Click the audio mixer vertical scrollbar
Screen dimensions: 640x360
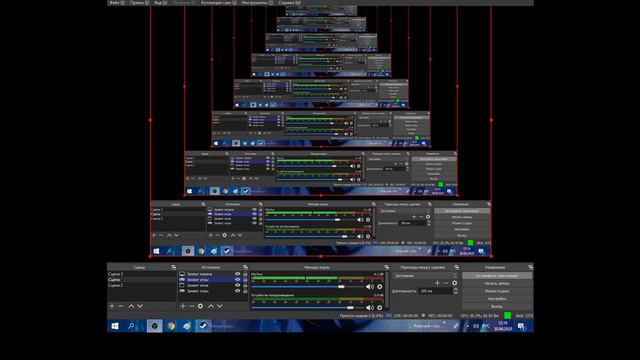[x=387, y=291]
